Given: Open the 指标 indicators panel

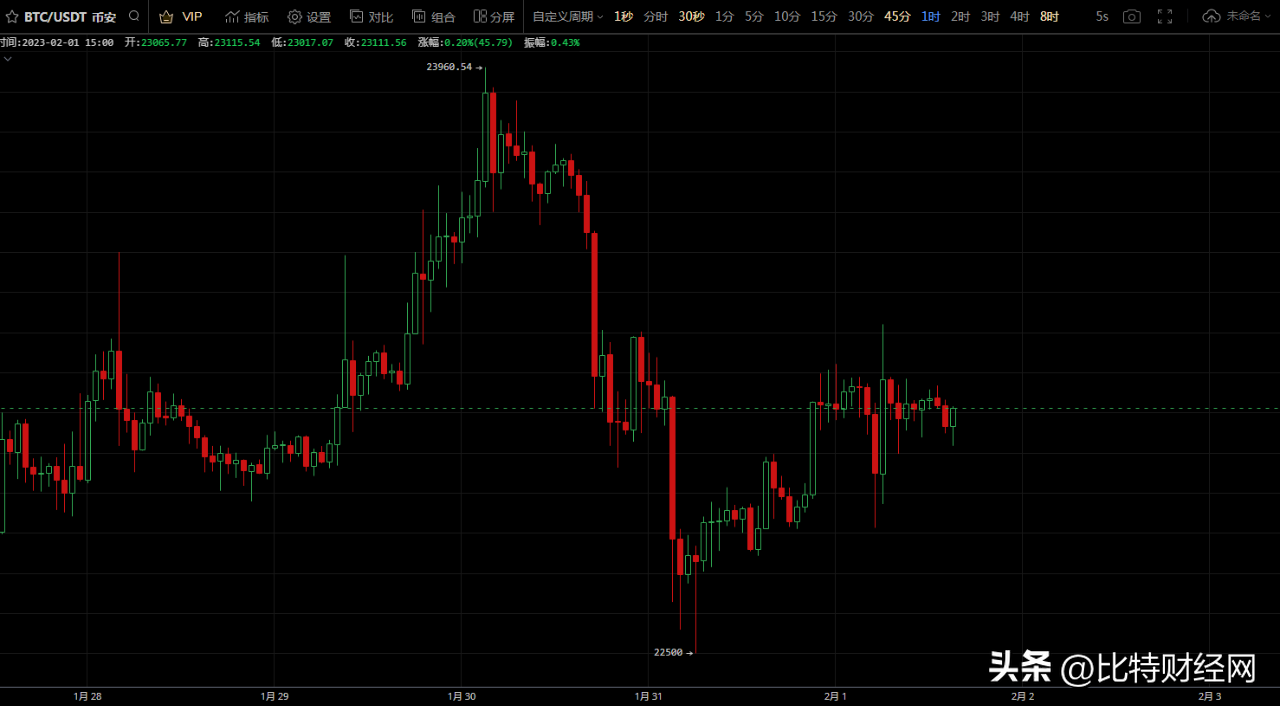Looking at the screenshot, I should [x=247, y=17].
